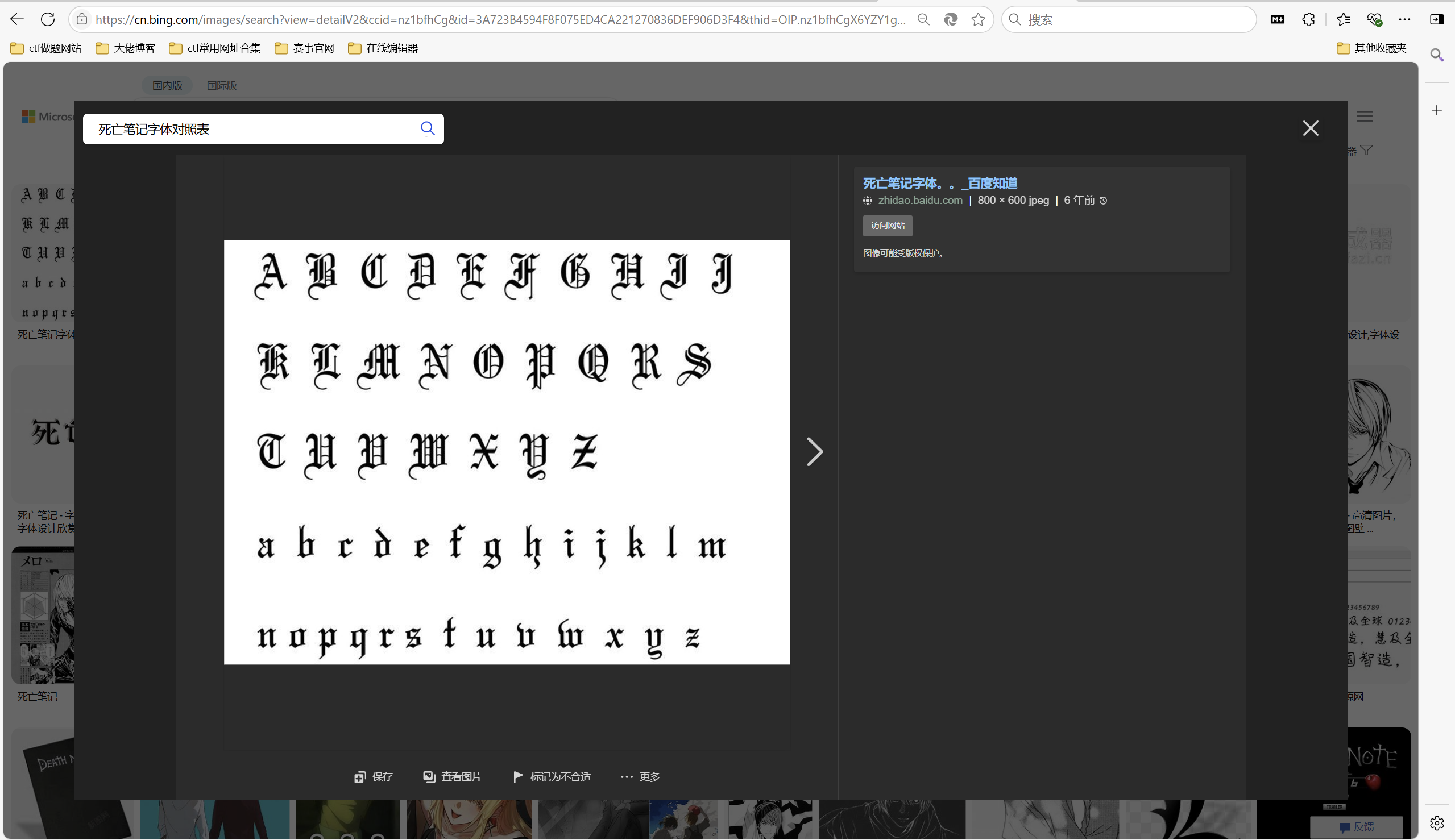
Task: Click the 死亡笔记 manga thumbnail at left
Action: coord(43,615)
